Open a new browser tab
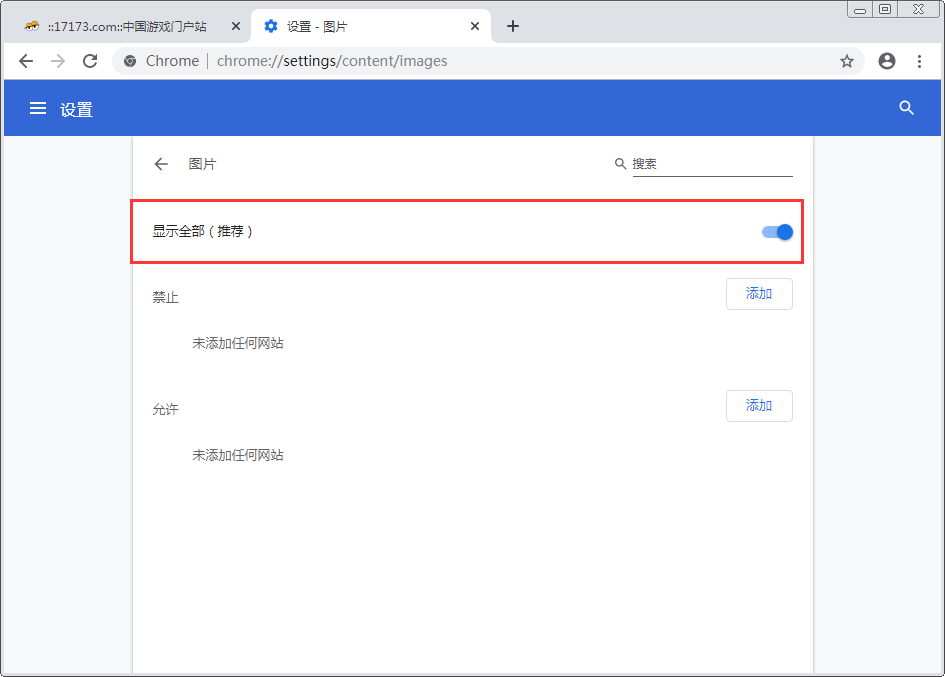Screen dimensions: 945x677 (513, 26)
